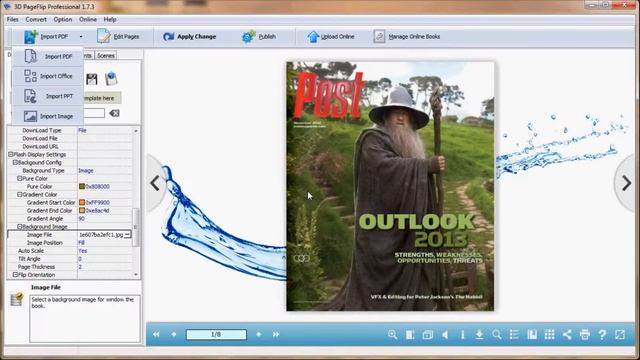This screenshot has width=640, height=360.
Task: Click the Image File browse ellipsis button
Action: point(127,235)
